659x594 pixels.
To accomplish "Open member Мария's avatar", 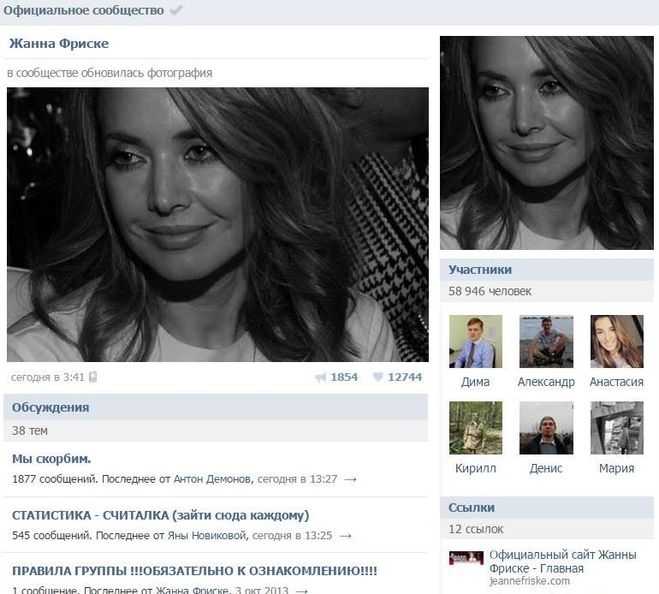I will pyautogui.click(x=617, y=428).
